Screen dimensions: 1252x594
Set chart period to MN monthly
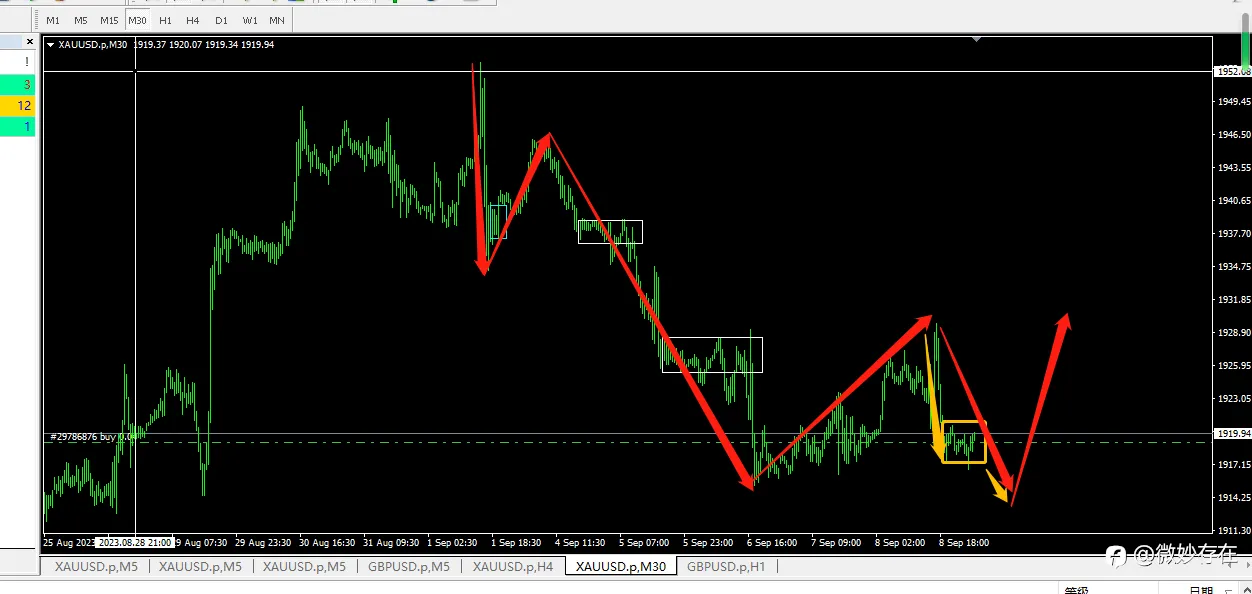click(277, 20)
